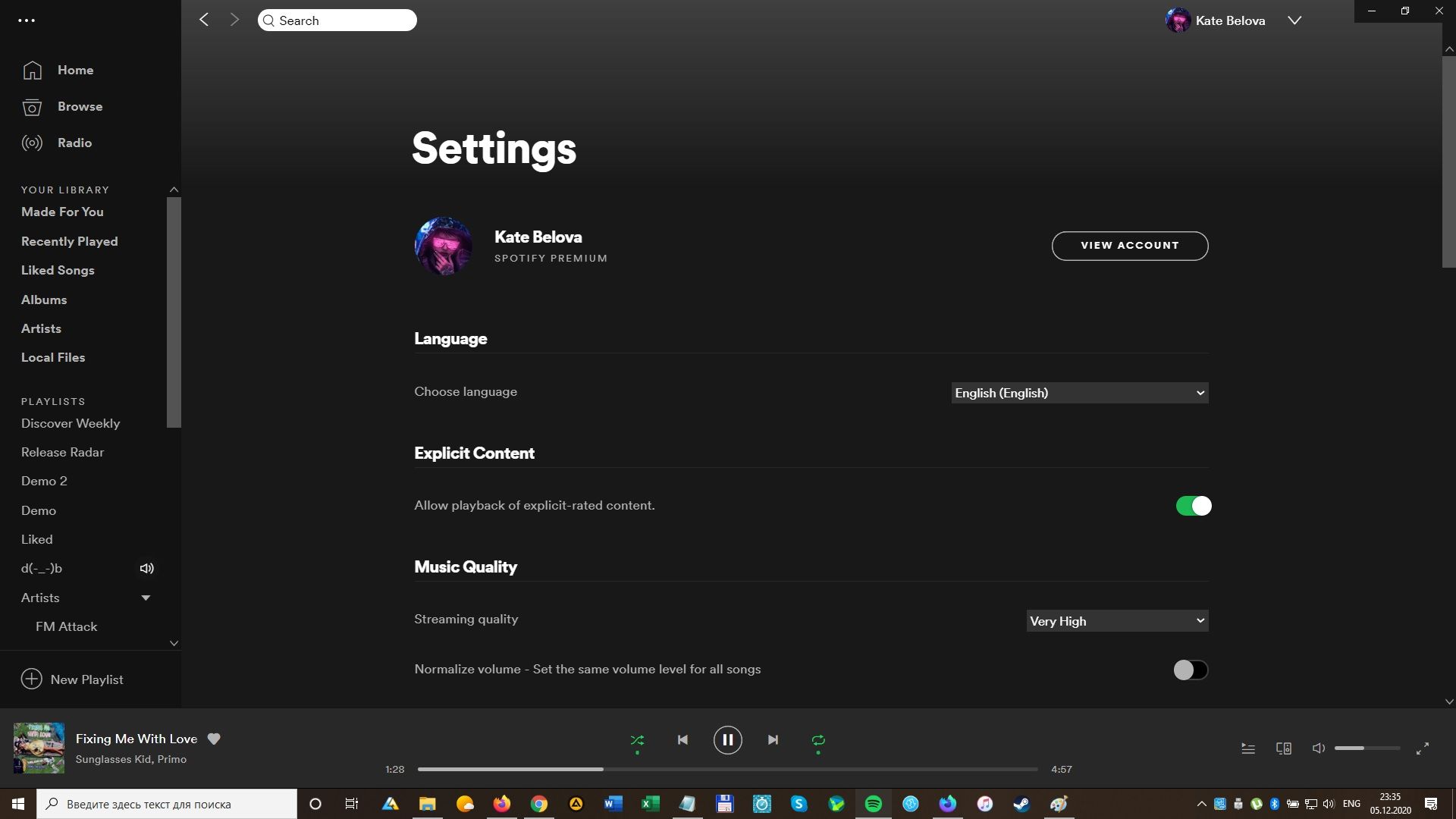1456x819 pixels.
Task: Like Fixing Me With Love heart icon
Action: (x=214, y=739)
